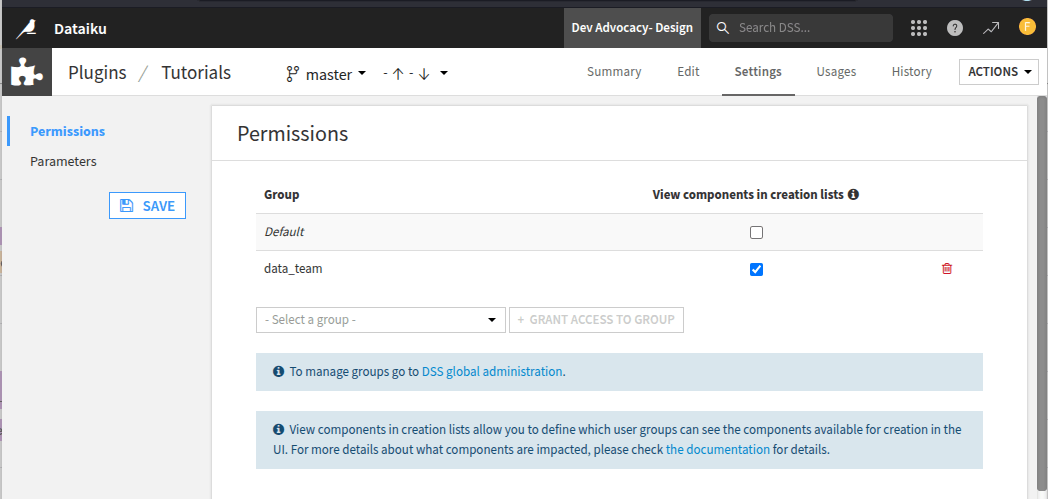Focus the Search DSS input field

point(801,28)
